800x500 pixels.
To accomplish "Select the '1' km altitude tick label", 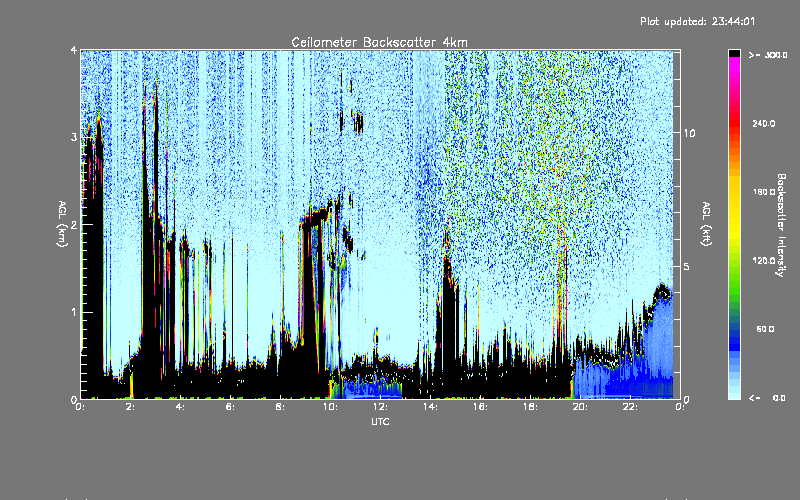I will [x=74, y=312].
